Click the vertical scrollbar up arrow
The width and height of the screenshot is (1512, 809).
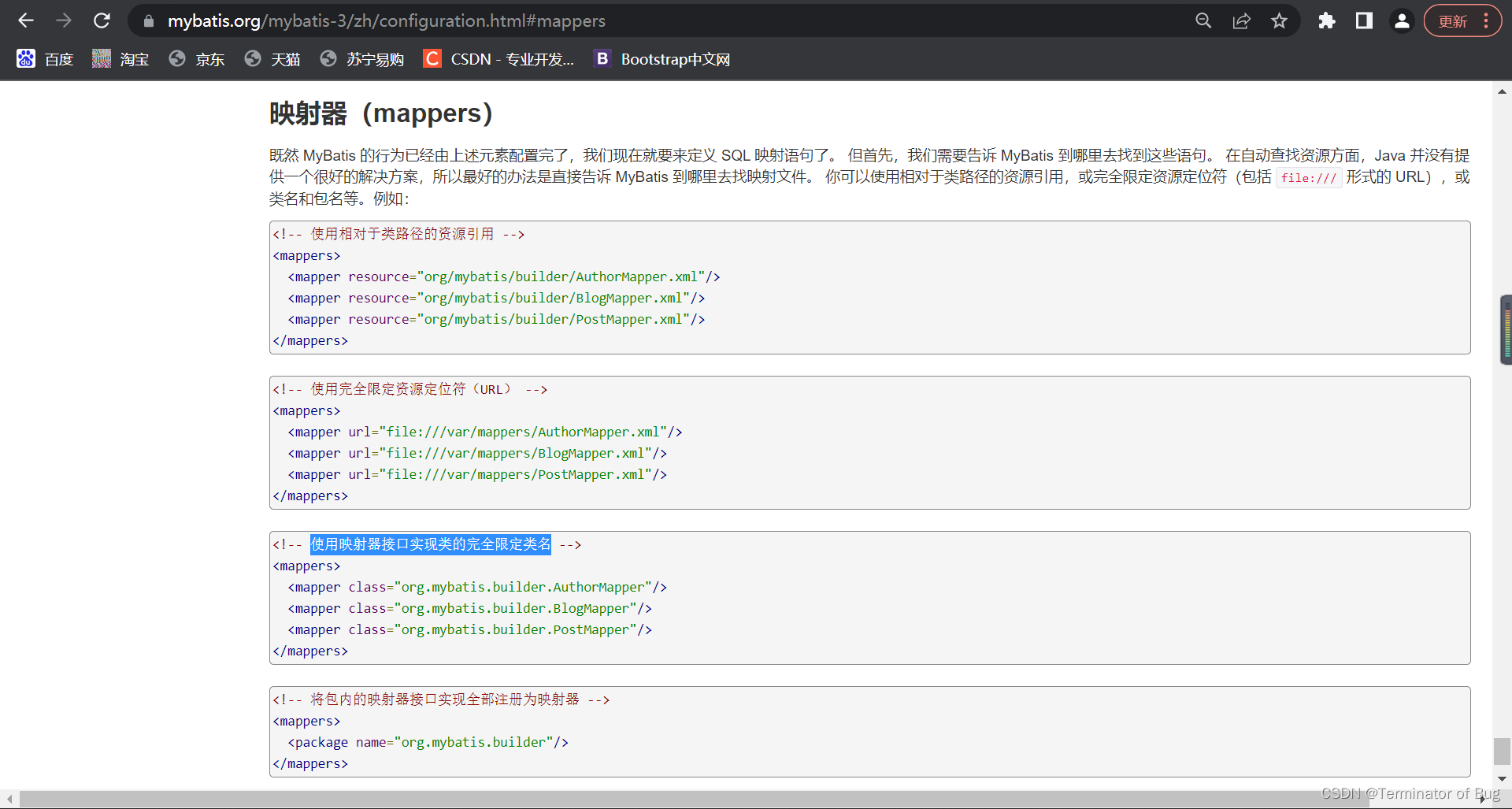click(x=1502, y=91)
